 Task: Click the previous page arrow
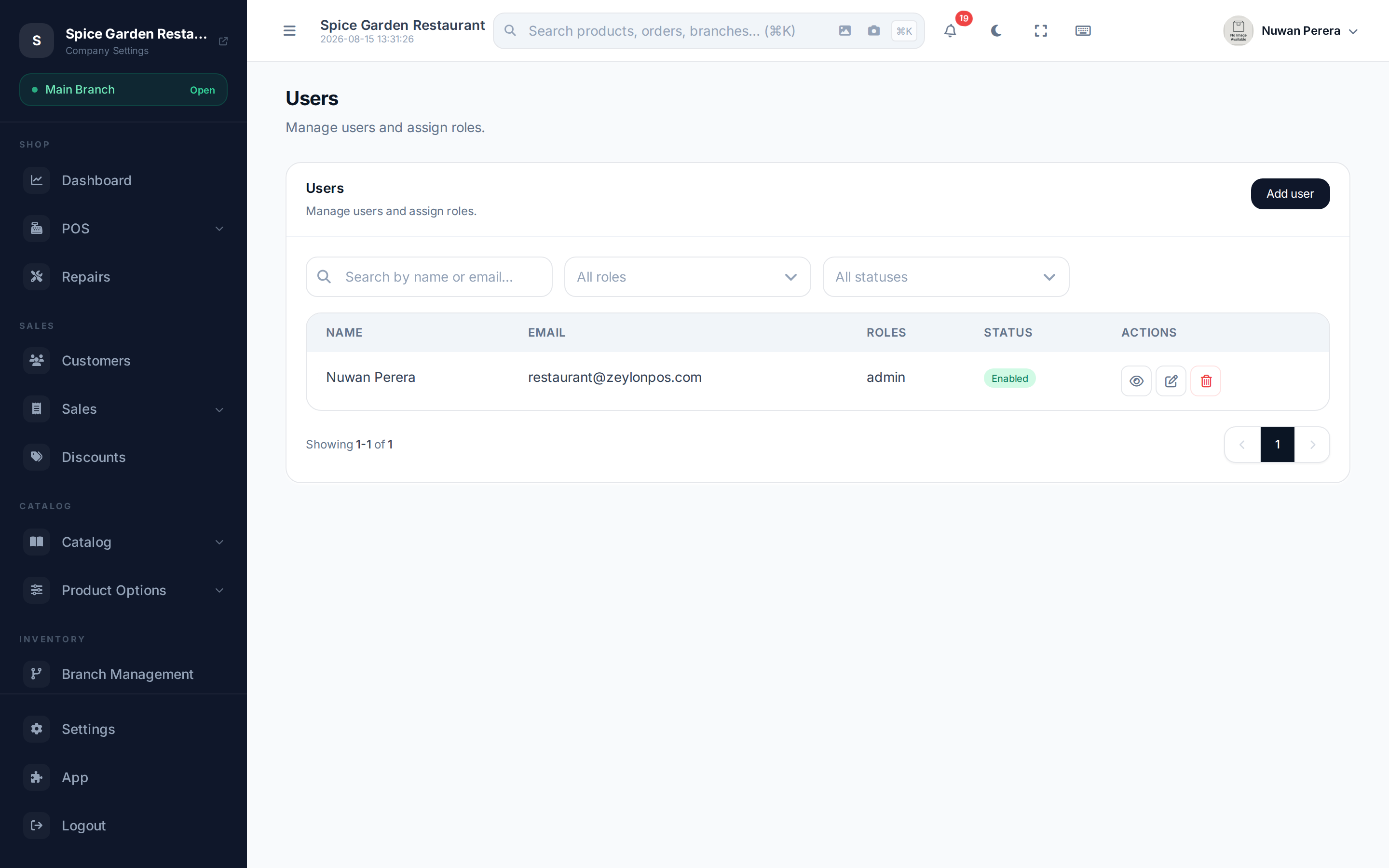tap(1242, 444)
